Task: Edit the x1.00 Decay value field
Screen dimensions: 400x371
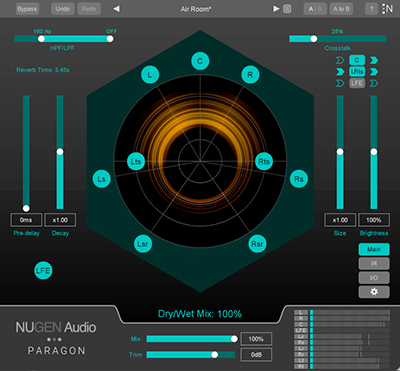Action: click(x=60, y=220)
